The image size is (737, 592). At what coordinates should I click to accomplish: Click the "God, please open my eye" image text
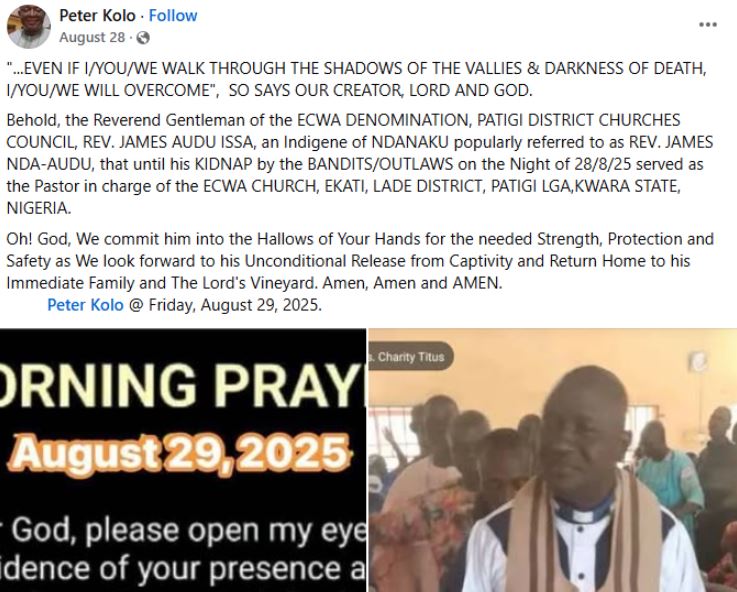(189, 530)
